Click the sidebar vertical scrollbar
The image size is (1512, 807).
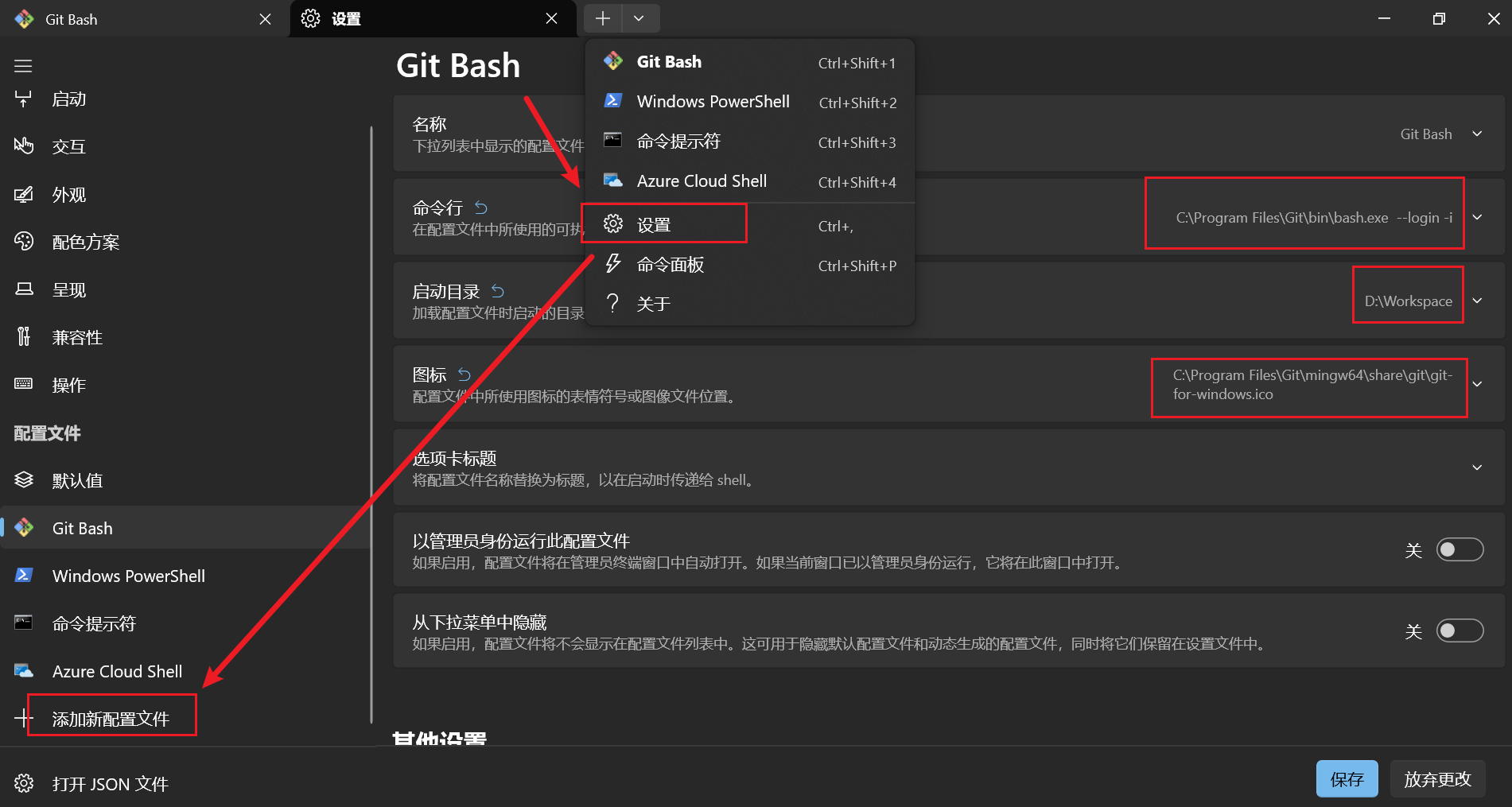pyautogui.click(x=371, y=425)
